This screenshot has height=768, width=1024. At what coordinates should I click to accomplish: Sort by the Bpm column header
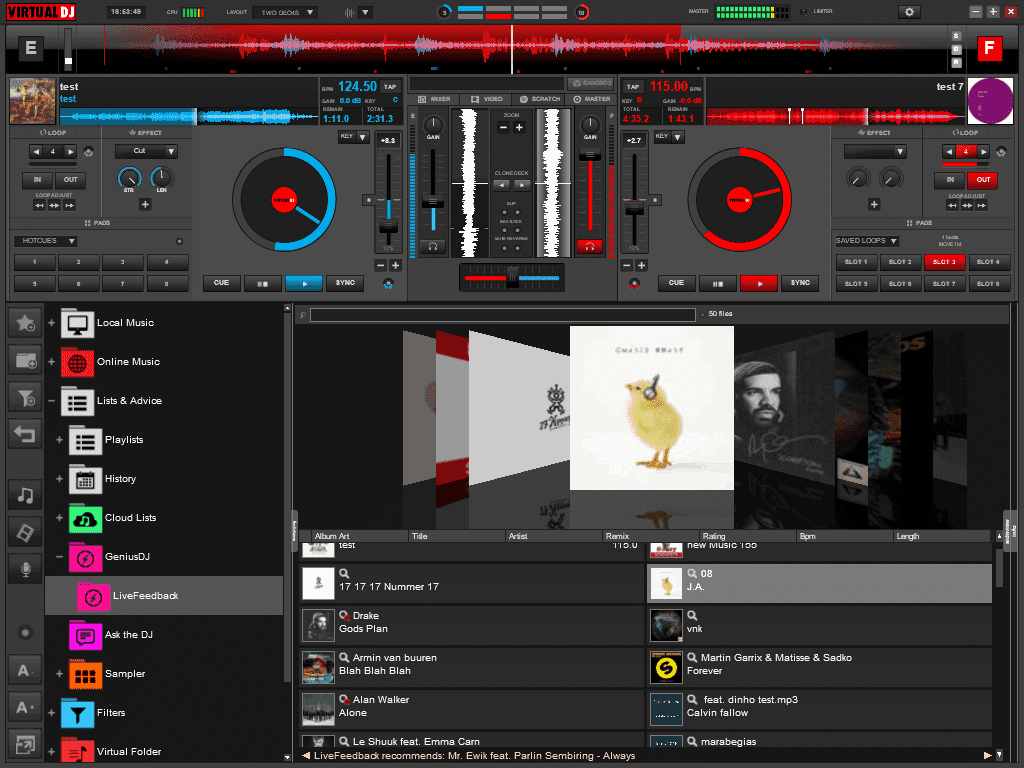click(x=844, y=536)
